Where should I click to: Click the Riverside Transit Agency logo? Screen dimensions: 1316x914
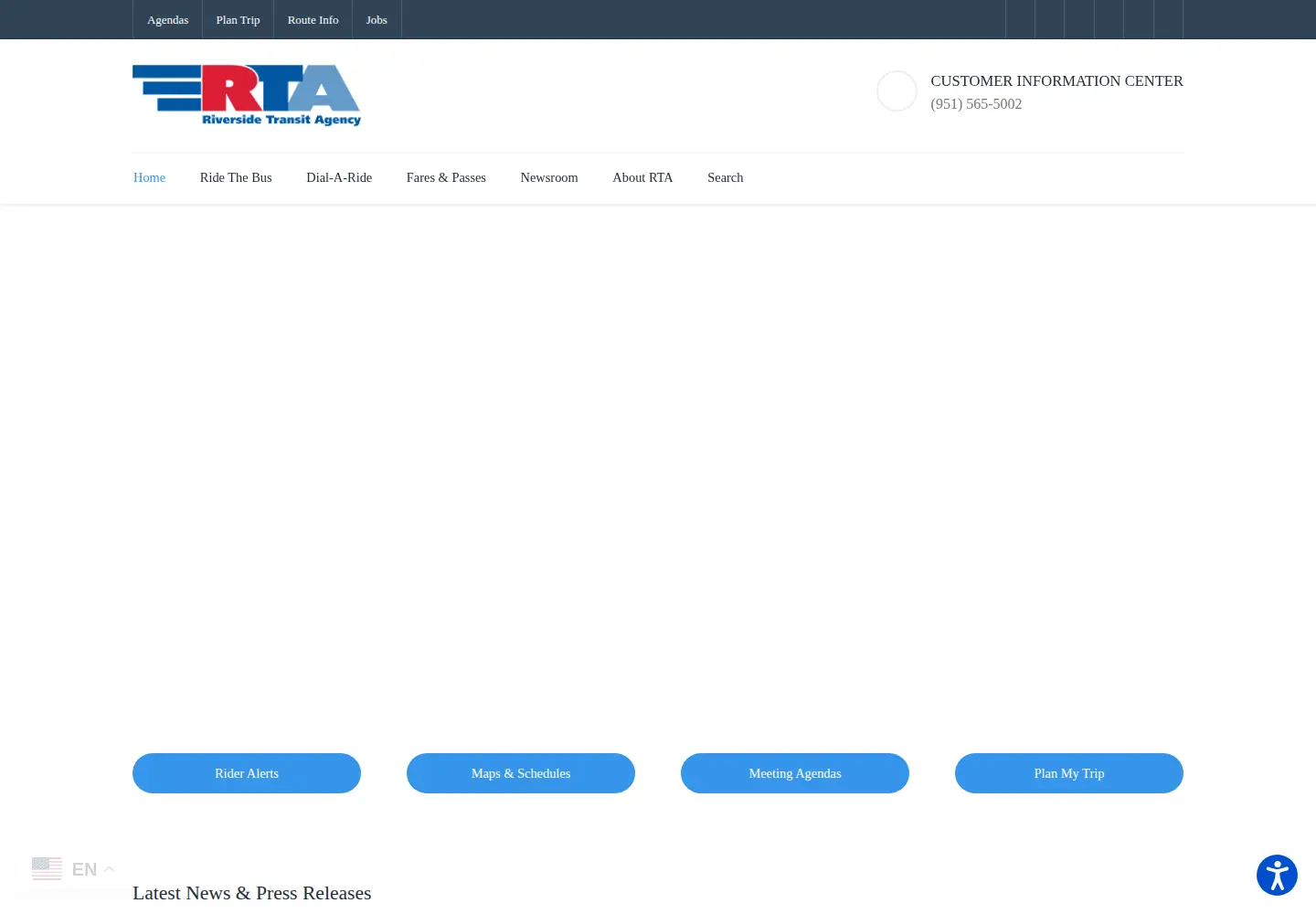click(x=247, y=95)
